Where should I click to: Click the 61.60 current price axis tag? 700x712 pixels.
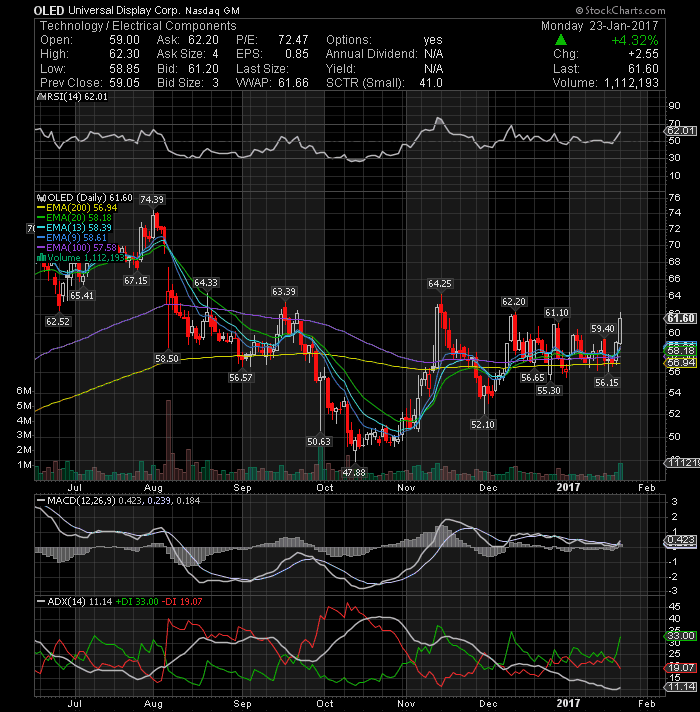point(680,318)
